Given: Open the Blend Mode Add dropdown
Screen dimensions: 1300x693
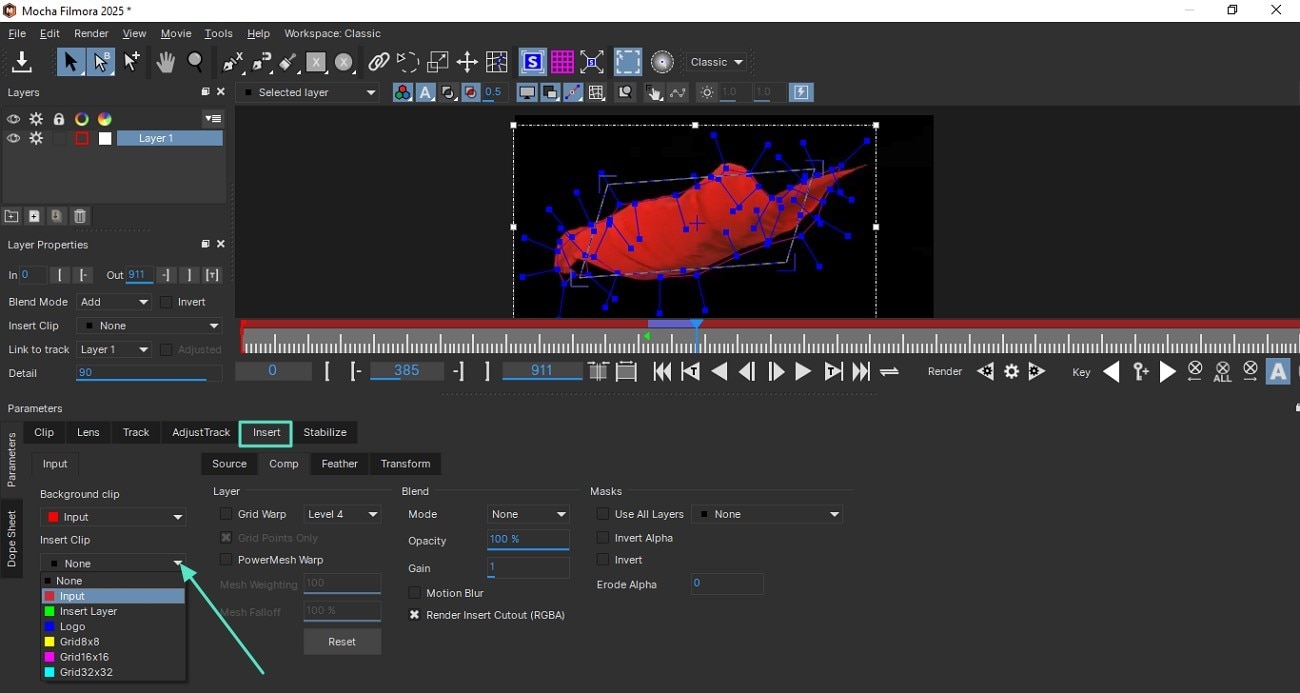Looking at the screenshot, I should point(114,302).
